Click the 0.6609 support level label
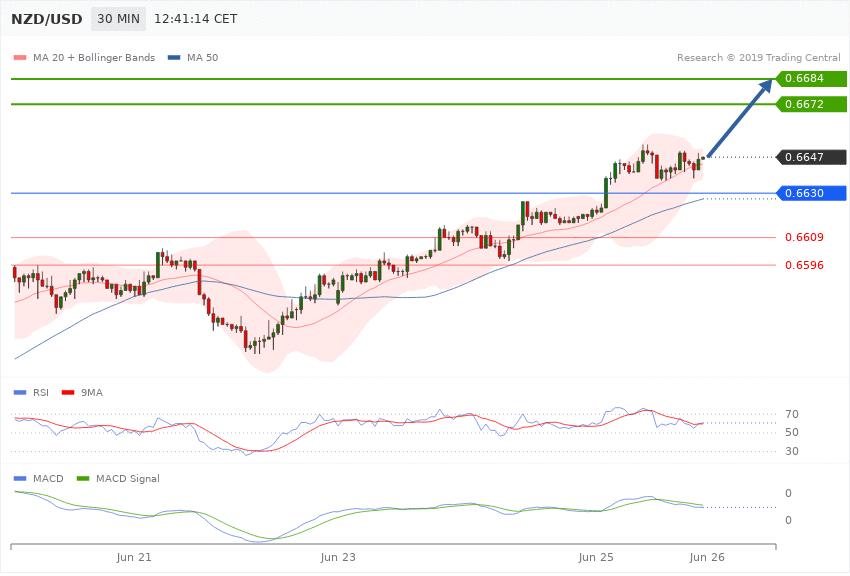The image size is (850, 576). tap(804, 237)
